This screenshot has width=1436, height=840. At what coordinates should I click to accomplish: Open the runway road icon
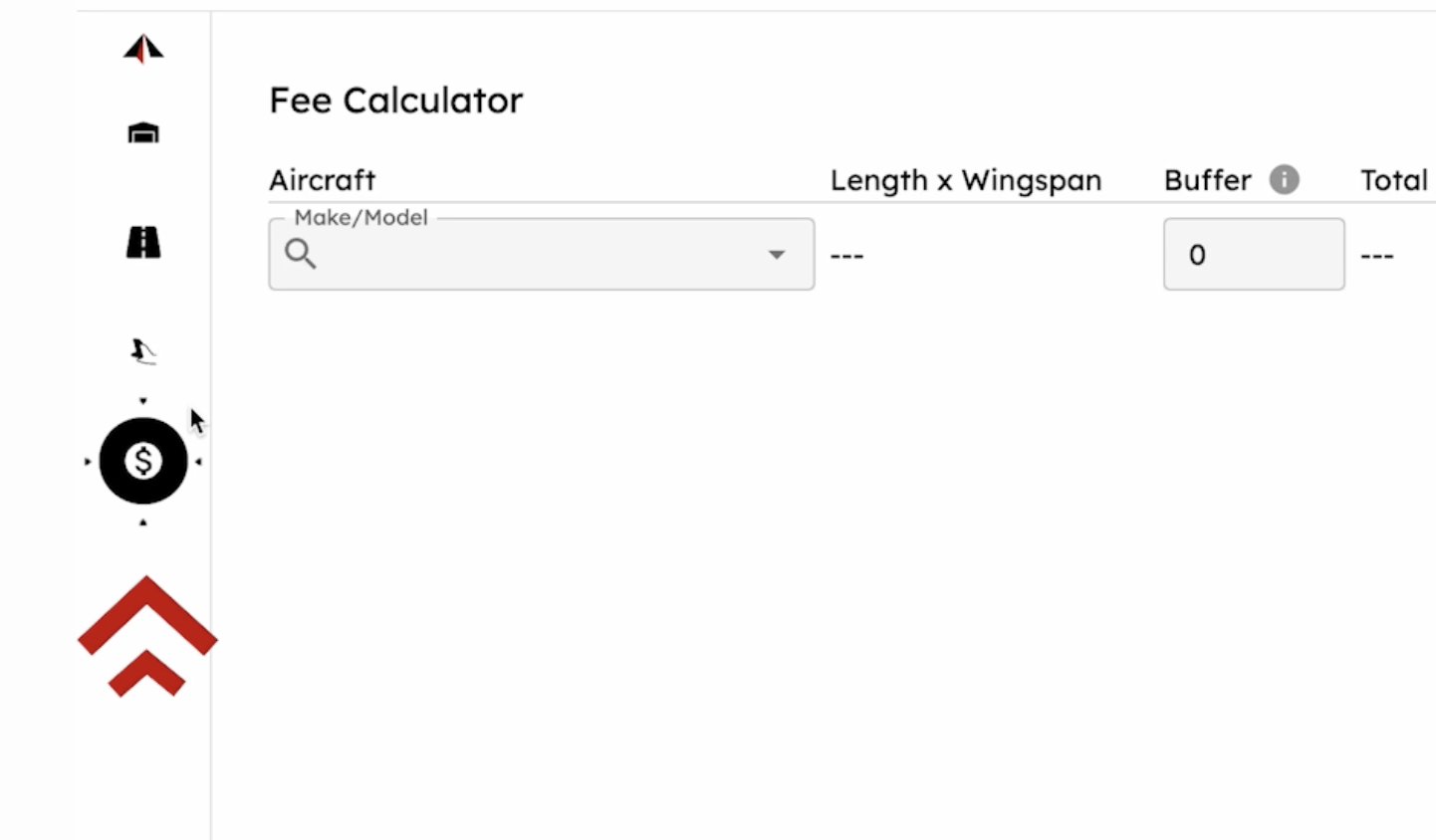coord(143,242)
